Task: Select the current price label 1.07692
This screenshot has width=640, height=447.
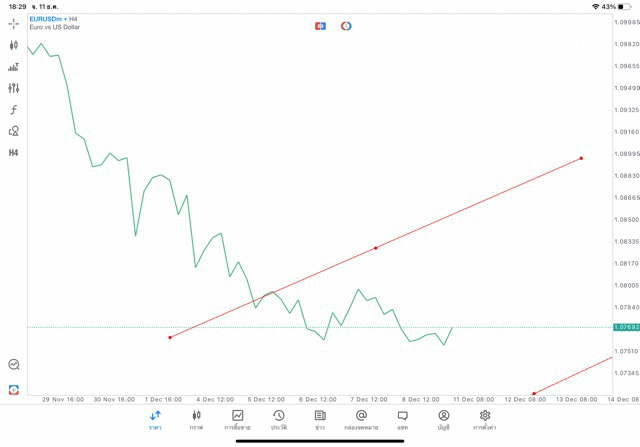Action: 627,327
